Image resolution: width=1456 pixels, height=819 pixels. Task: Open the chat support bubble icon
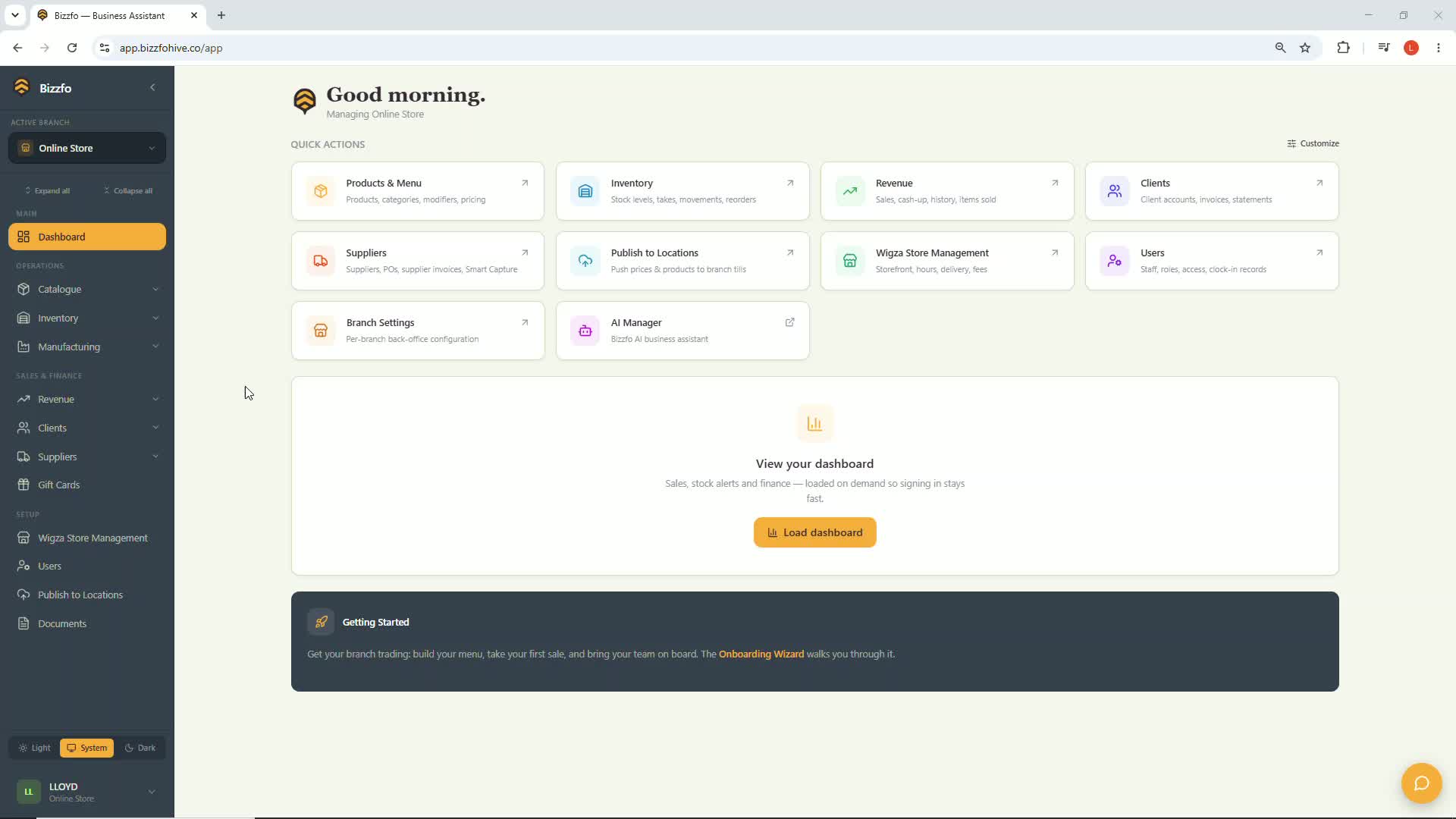1421,783
